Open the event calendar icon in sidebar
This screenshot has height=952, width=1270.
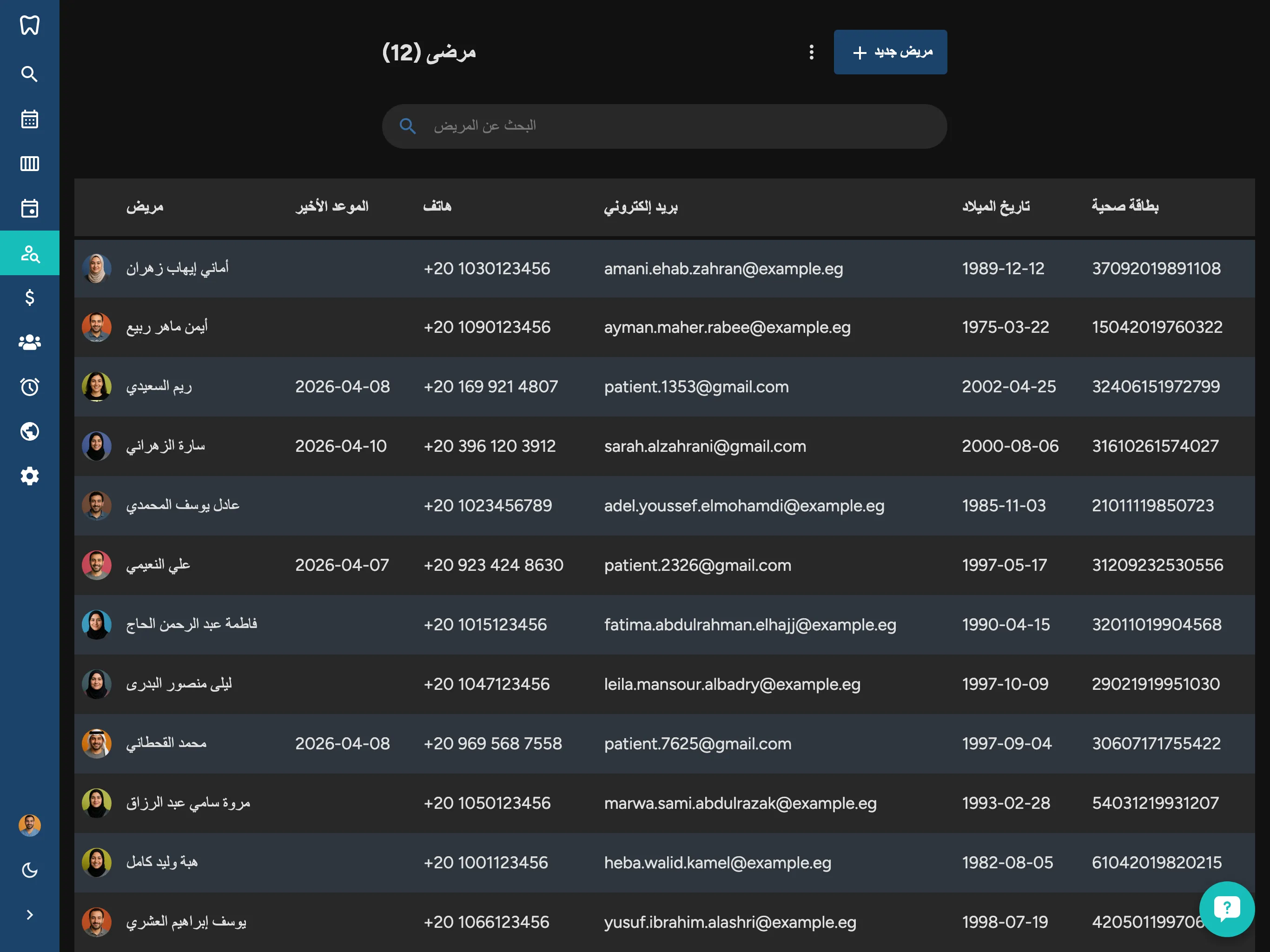point(29,208)
